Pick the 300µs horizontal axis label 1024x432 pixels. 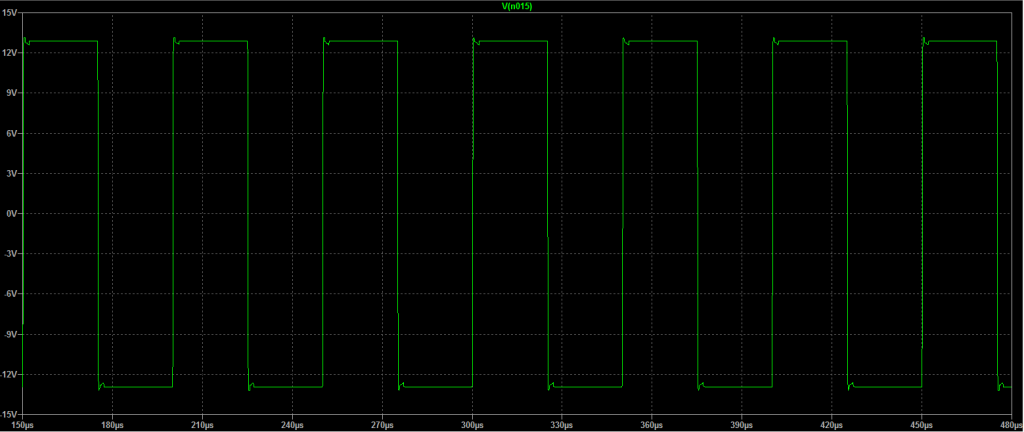tap(473, 424)
